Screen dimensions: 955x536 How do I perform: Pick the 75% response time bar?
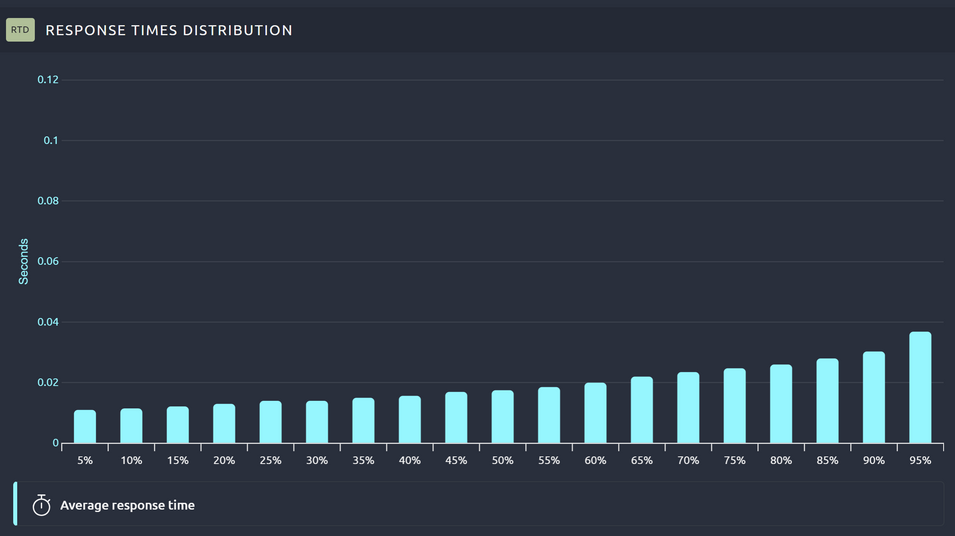(x=735, y=406)
